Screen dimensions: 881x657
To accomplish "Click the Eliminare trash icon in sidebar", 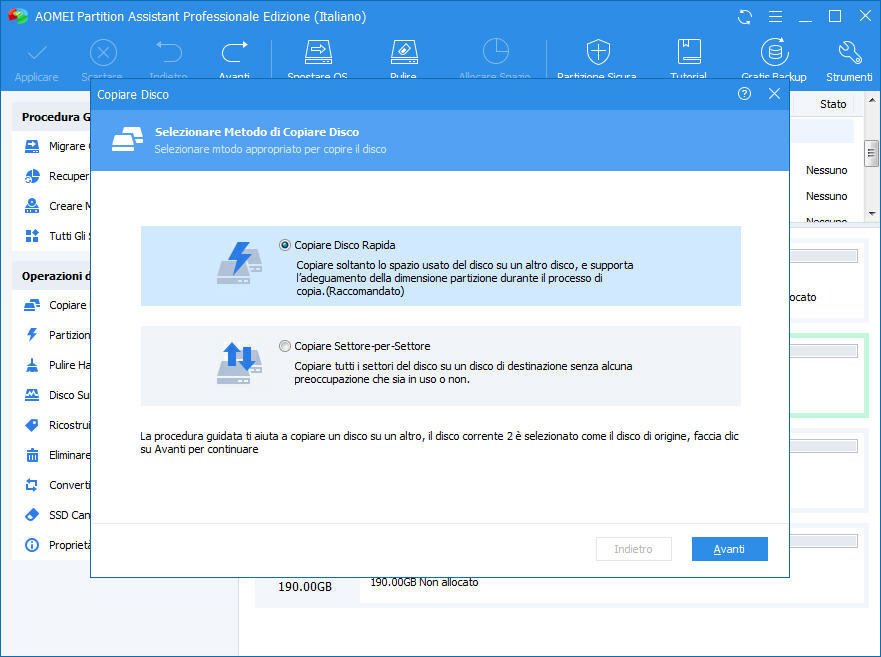I will coord(32,455).
